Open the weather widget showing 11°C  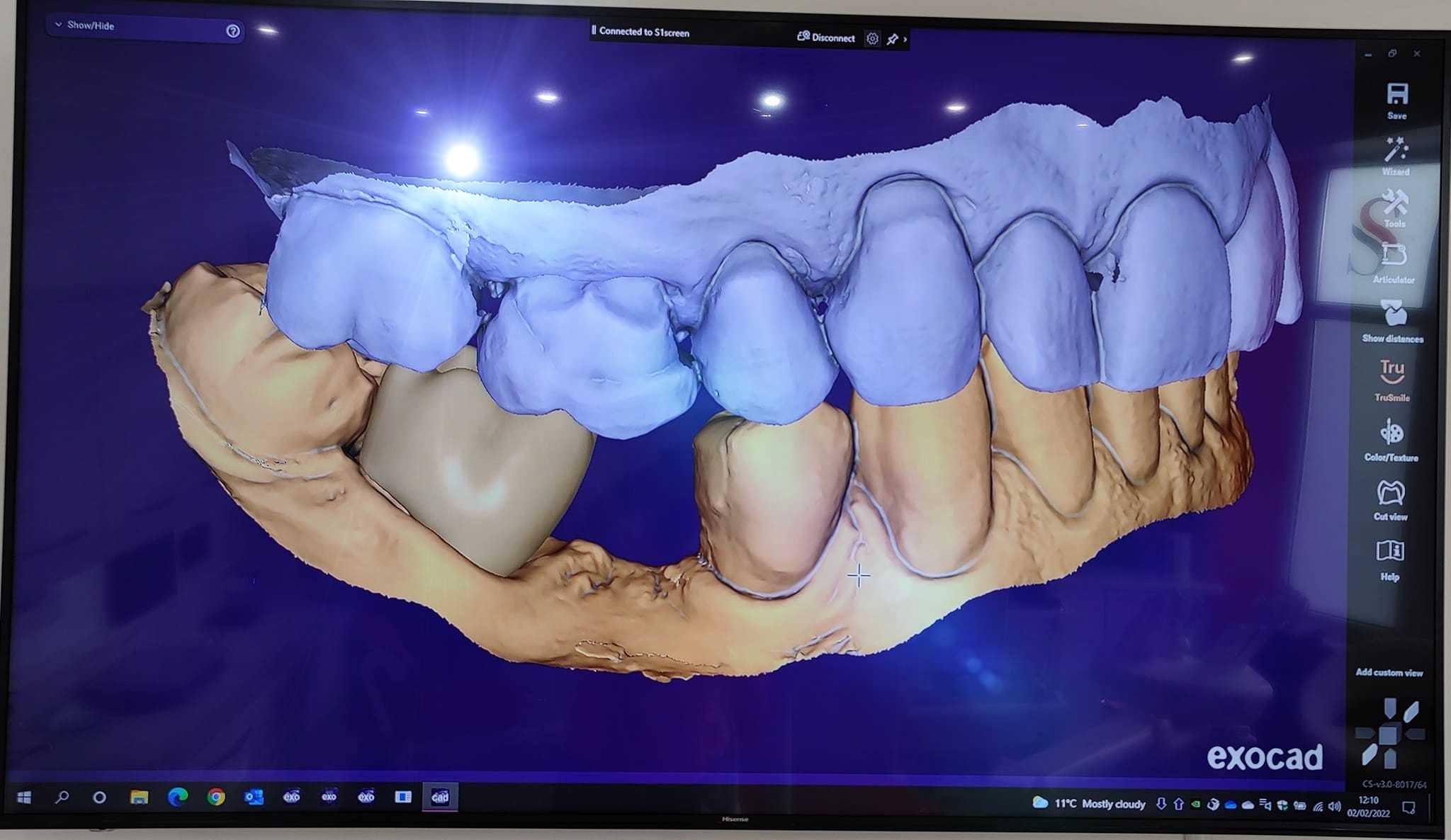(1090, 803)
